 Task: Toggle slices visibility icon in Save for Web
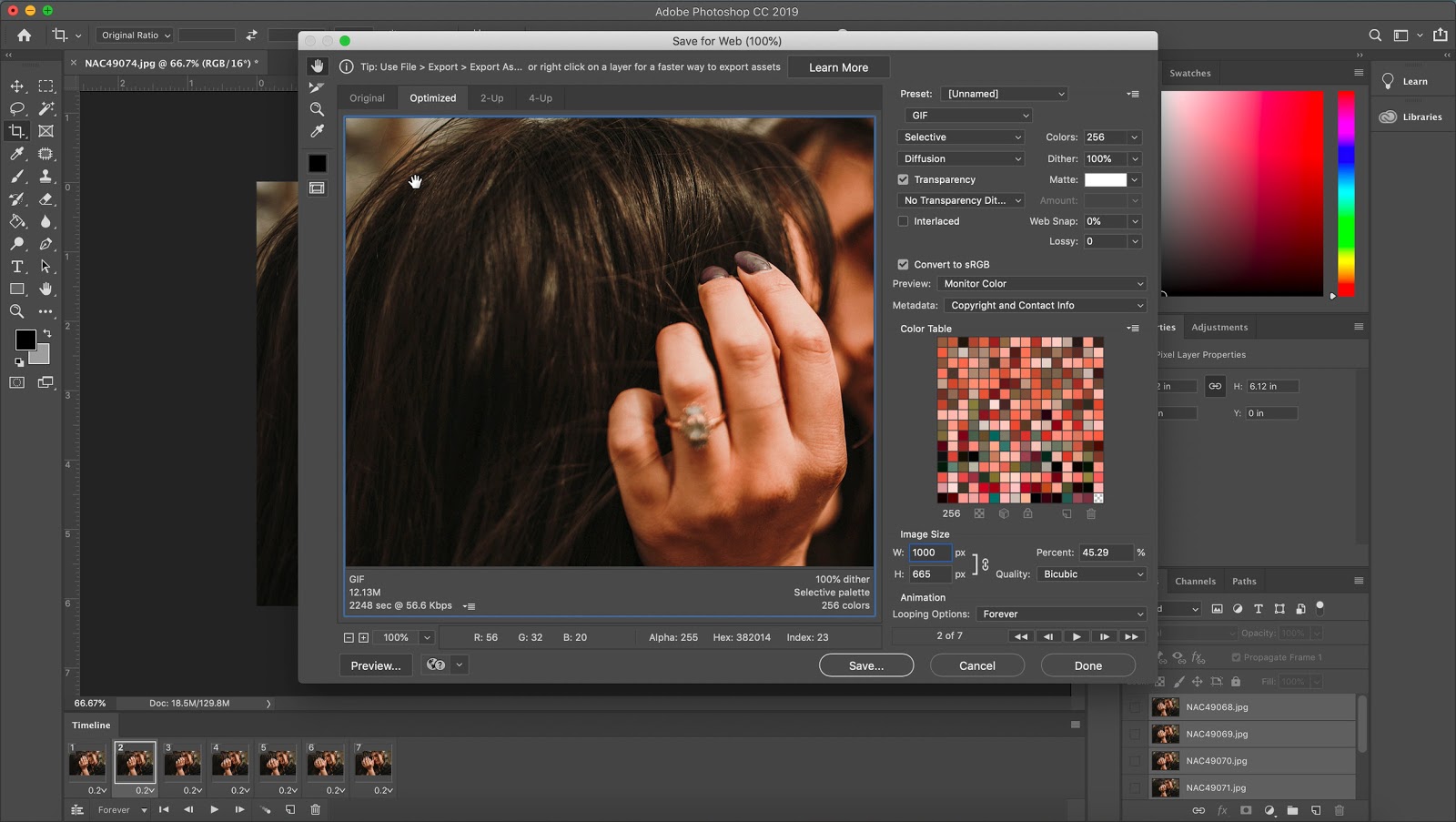pos(317,188)
